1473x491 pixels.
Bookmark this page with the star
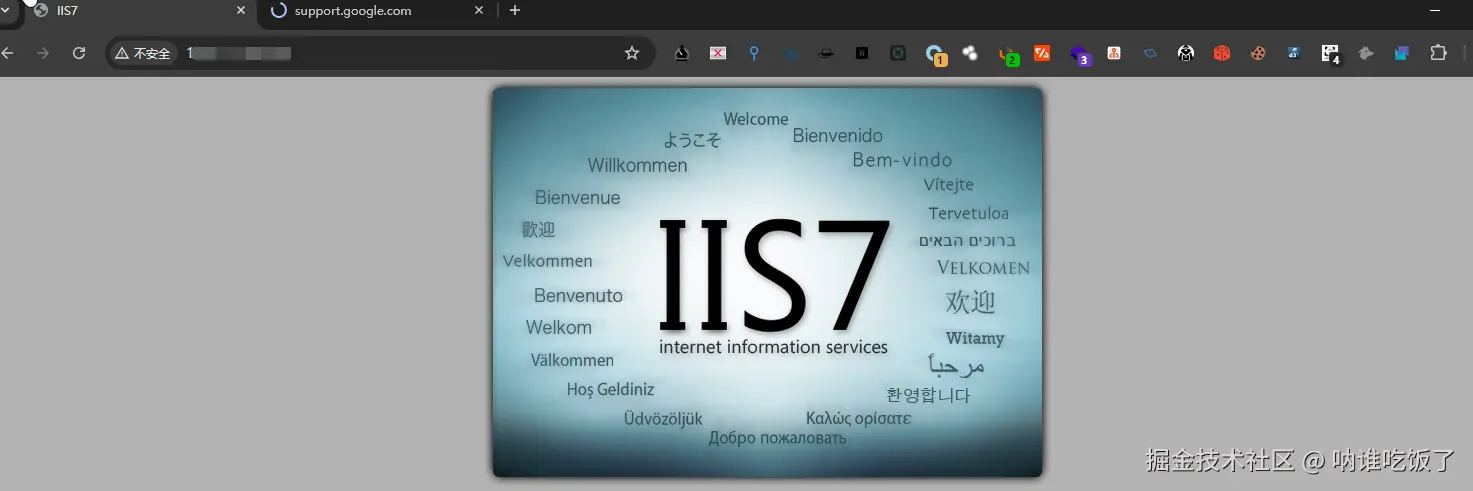point(632,53)
